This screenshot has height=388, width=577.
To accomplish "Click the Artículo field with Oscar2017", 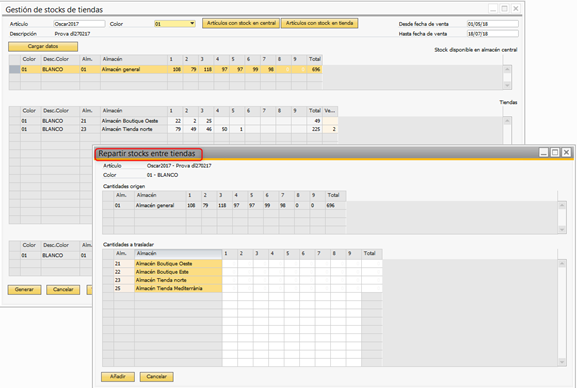I will pyautogui.click(x=79, y=24).
